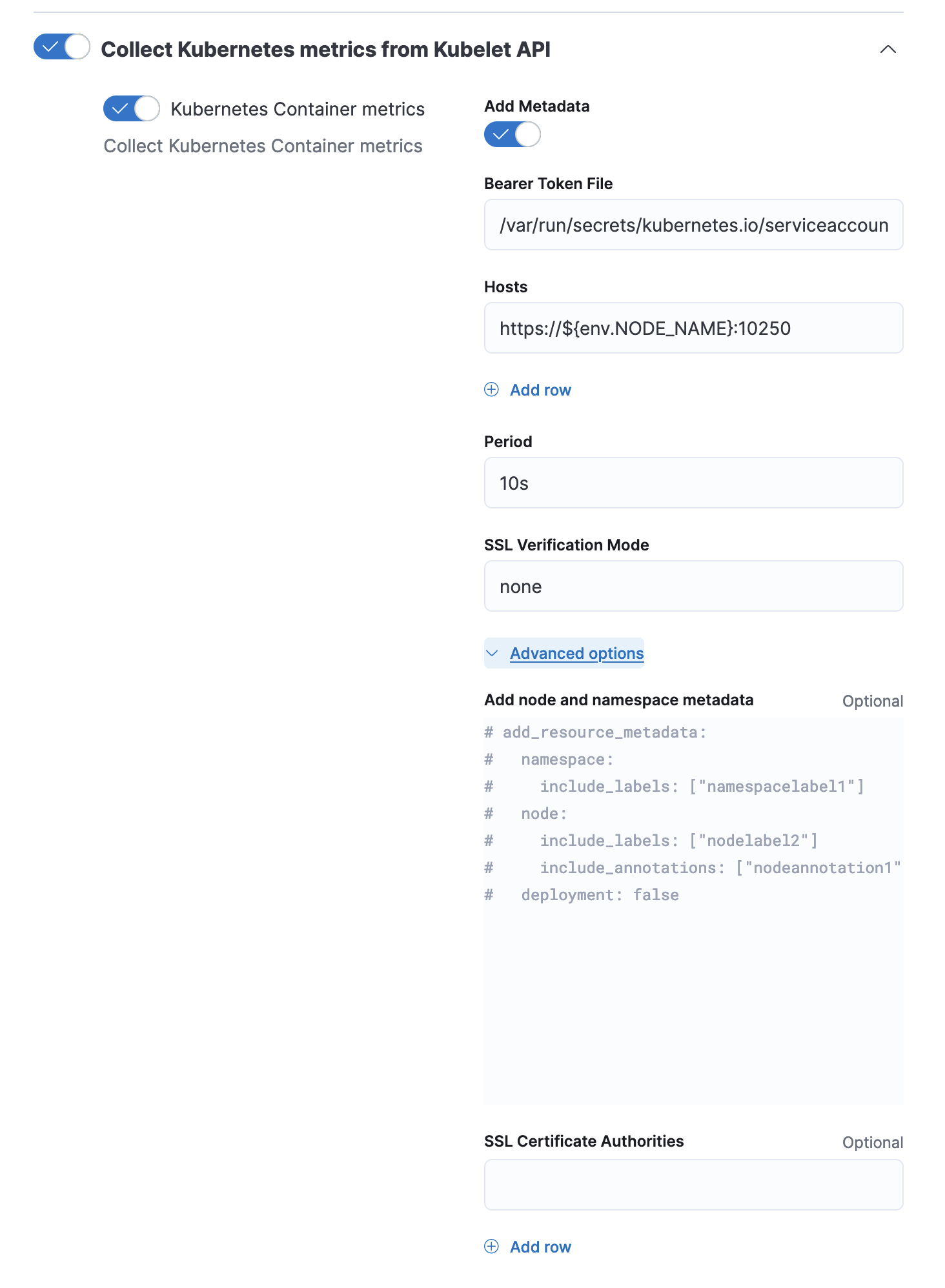
Task: Click the chevron icon beside Advanced options
Action: pos(492,653)
